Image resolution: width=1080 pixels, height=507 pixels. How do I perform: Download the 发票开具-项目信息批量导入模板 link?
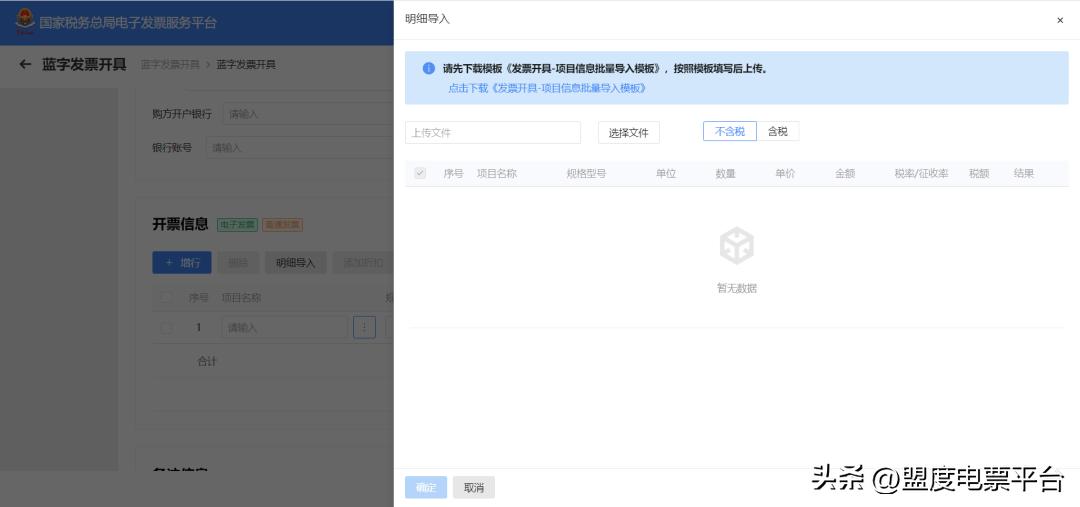click(547, 88)
